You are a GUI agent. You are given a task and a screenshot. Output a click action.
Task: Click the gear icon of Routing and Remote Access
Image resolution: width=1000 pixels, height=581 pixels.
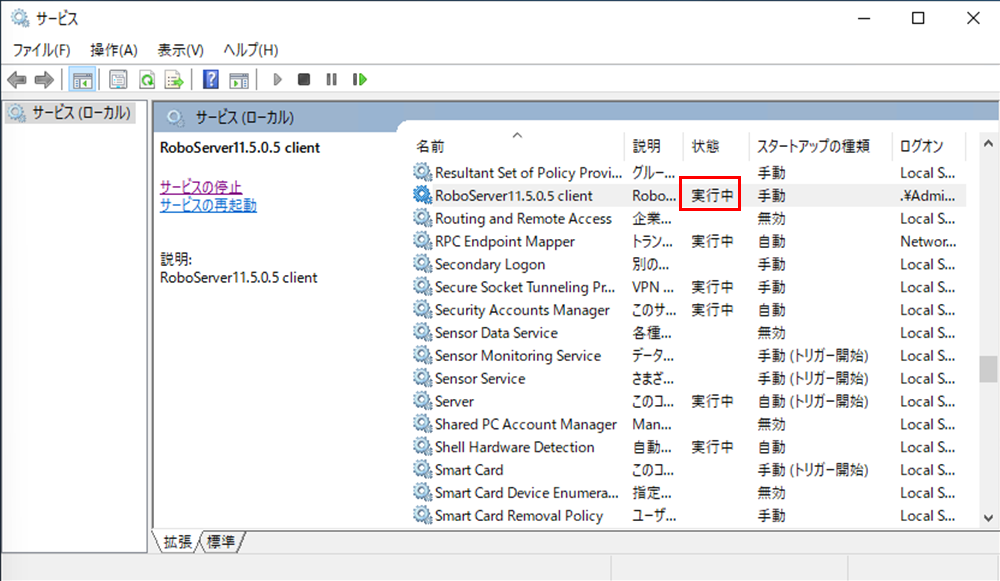(422, 217)
